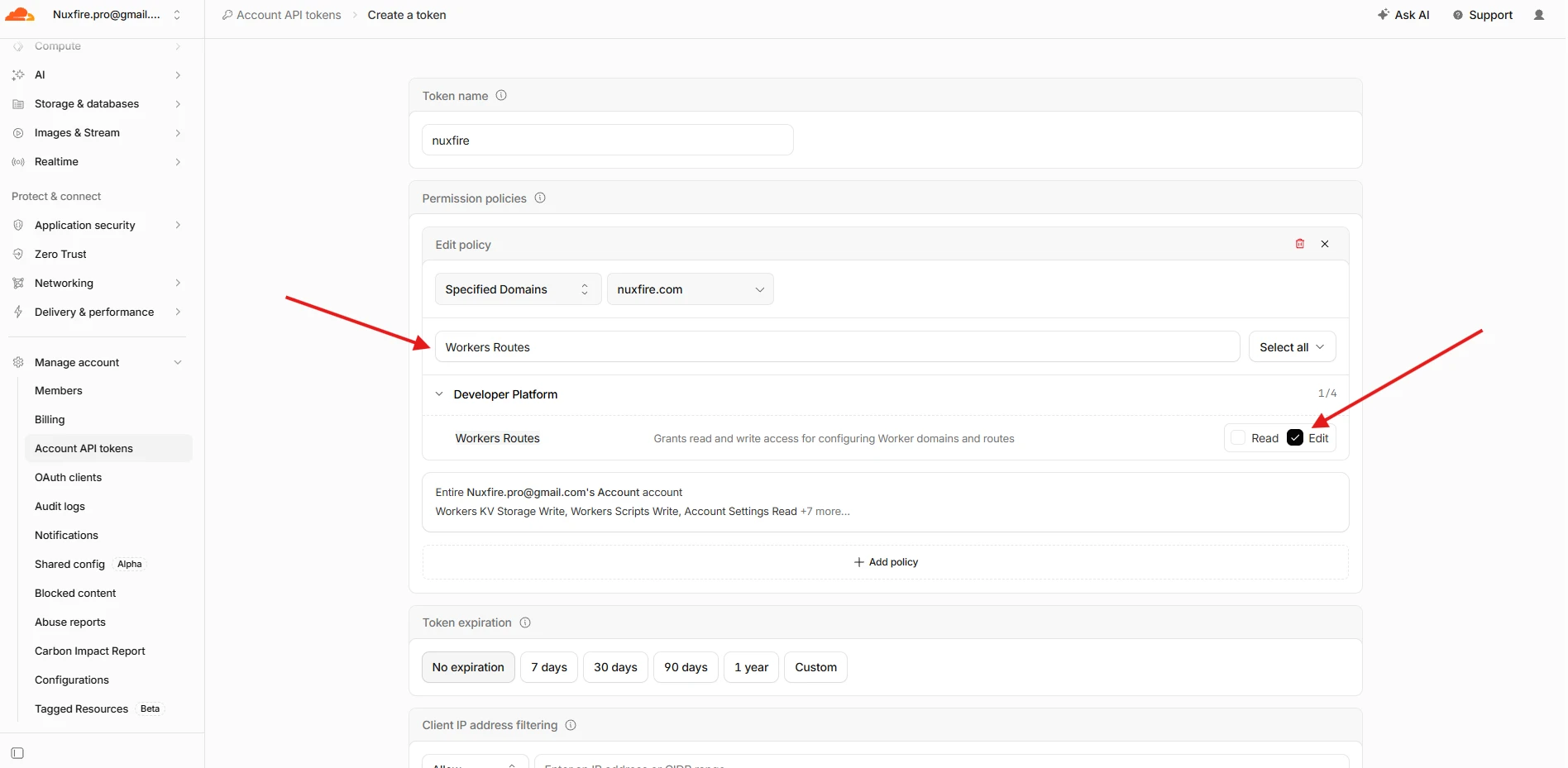This screenshot has height=768, width=1568.
Task: Open Blocked content in sidebar
Action: pos(75,593)
